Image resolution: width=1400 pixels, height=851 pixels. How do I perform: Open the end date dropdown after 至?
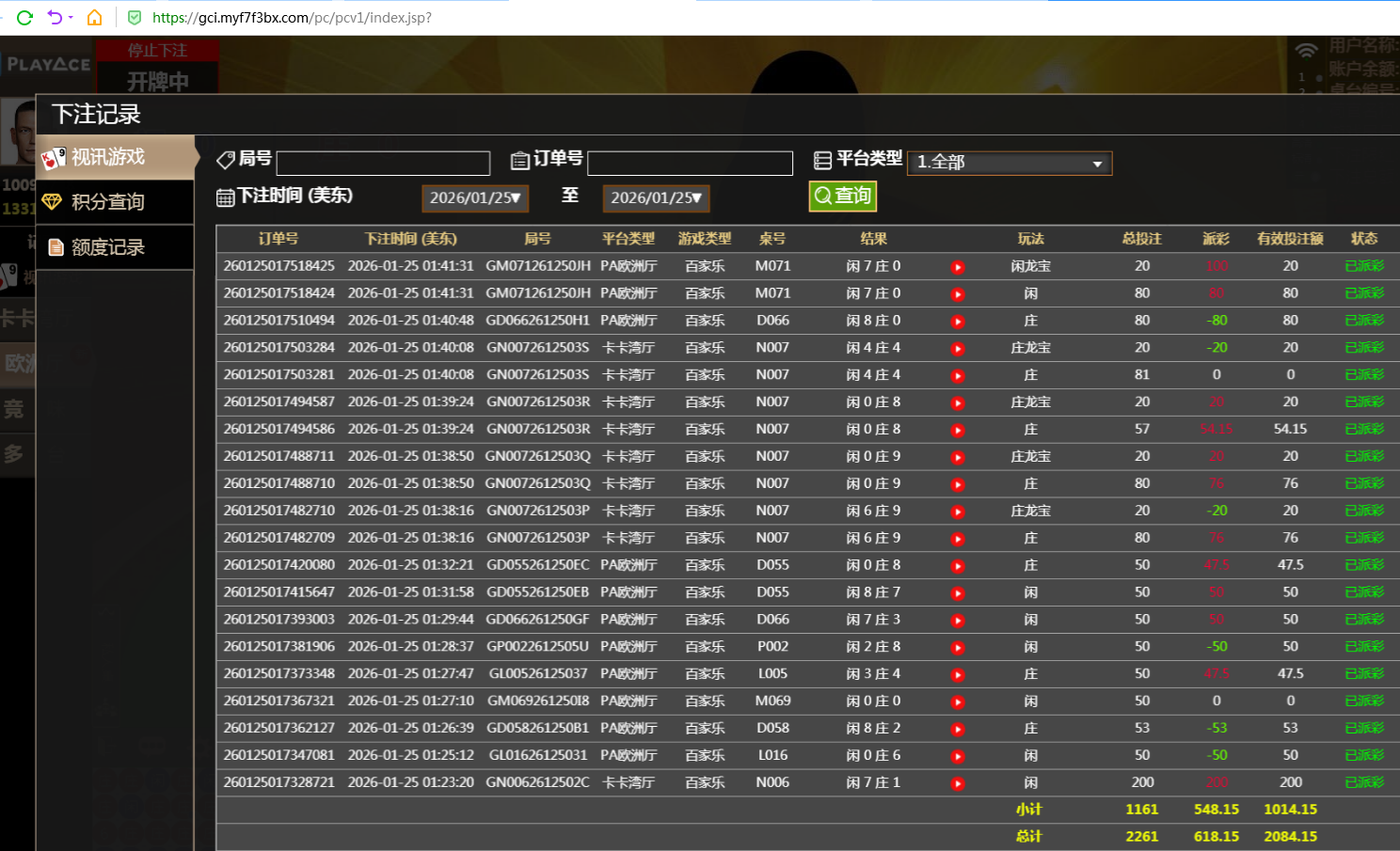[656, 197]
